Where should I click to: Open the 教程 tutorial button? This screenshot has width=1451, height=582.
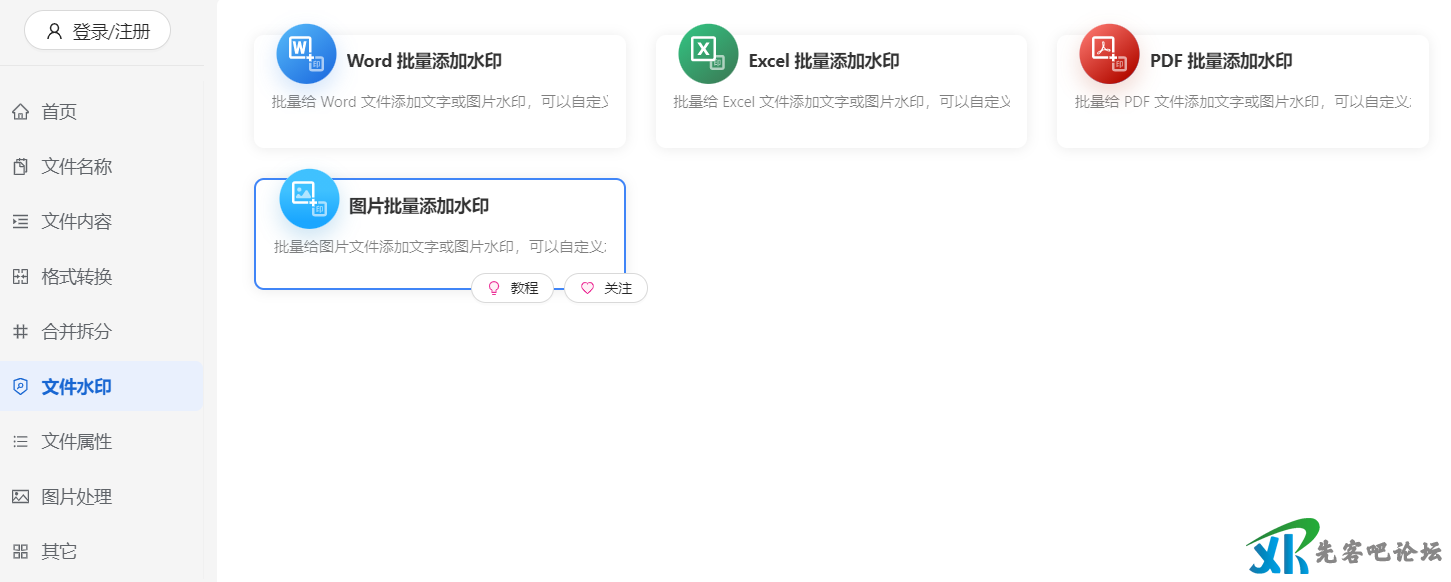tap(512, 288)
